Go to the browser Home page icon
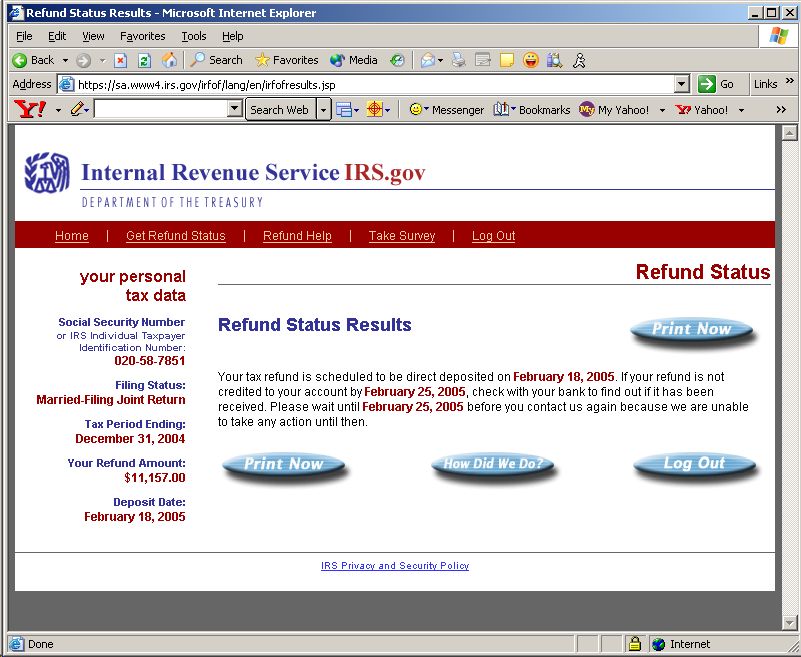 [x=169, y=60]
